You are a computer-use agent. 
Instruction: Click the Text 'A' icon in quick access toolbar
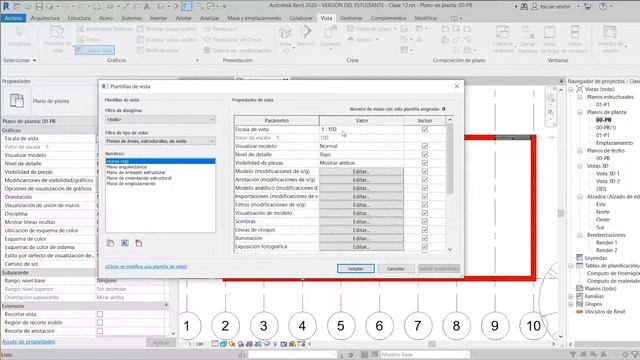(x=147, y=7)
